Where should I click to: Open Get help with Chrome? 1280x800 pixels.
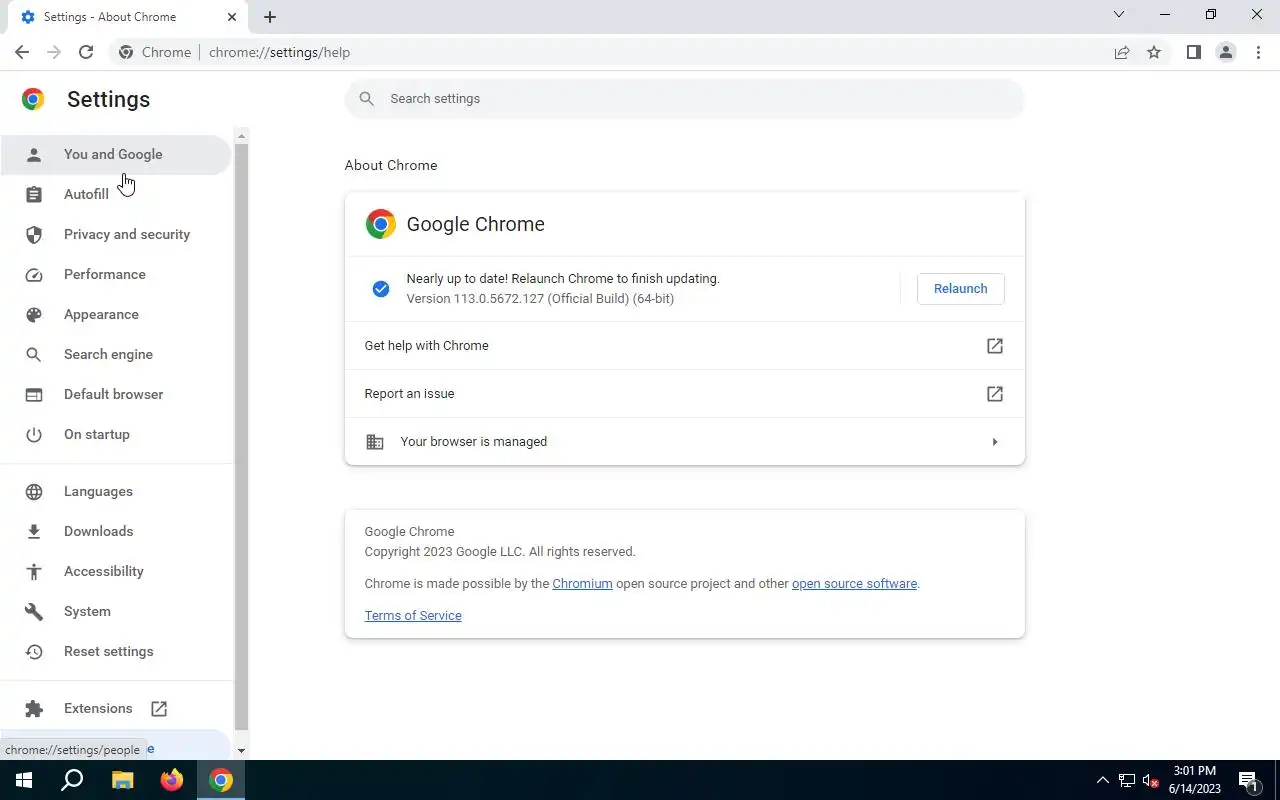click(x=685, y=346)
